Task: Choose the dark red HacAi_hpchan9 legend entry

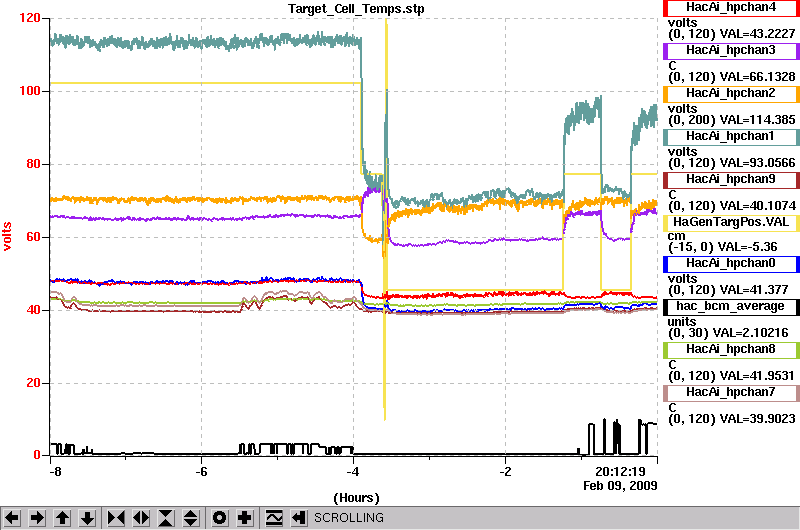Action: (731, 180)
